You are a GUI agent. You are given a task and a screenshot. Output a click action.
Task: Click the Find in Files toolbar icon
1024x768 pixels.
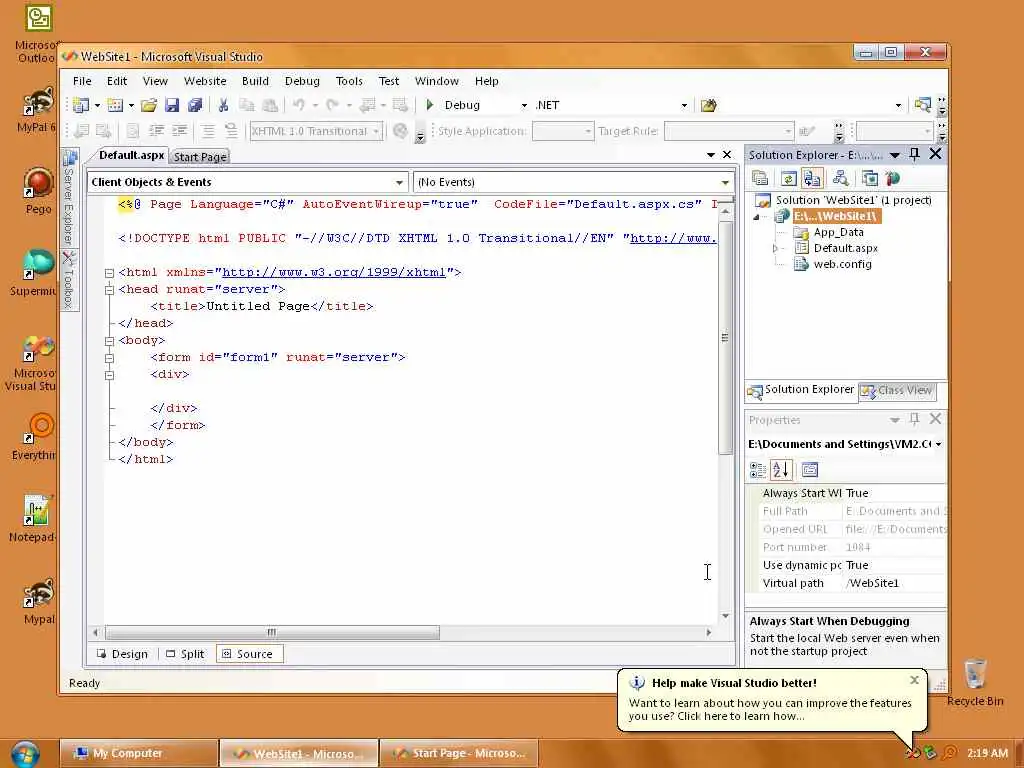(709, 105)
